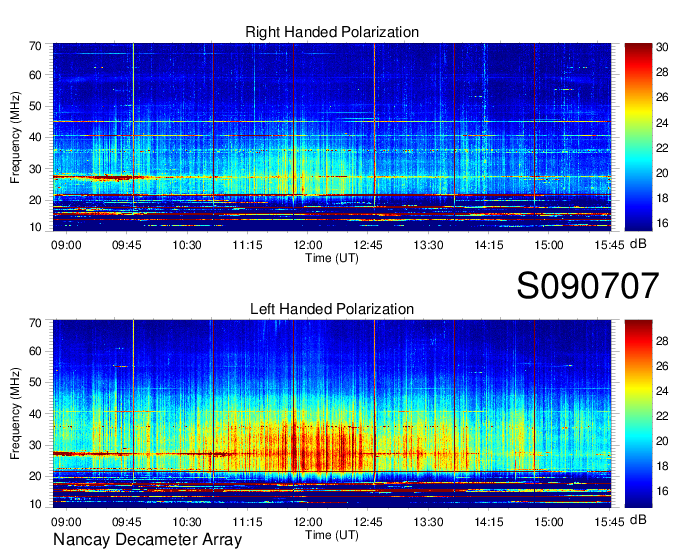Click the lower plot's Frequency (MHz) axis label

tap(15, 414)
